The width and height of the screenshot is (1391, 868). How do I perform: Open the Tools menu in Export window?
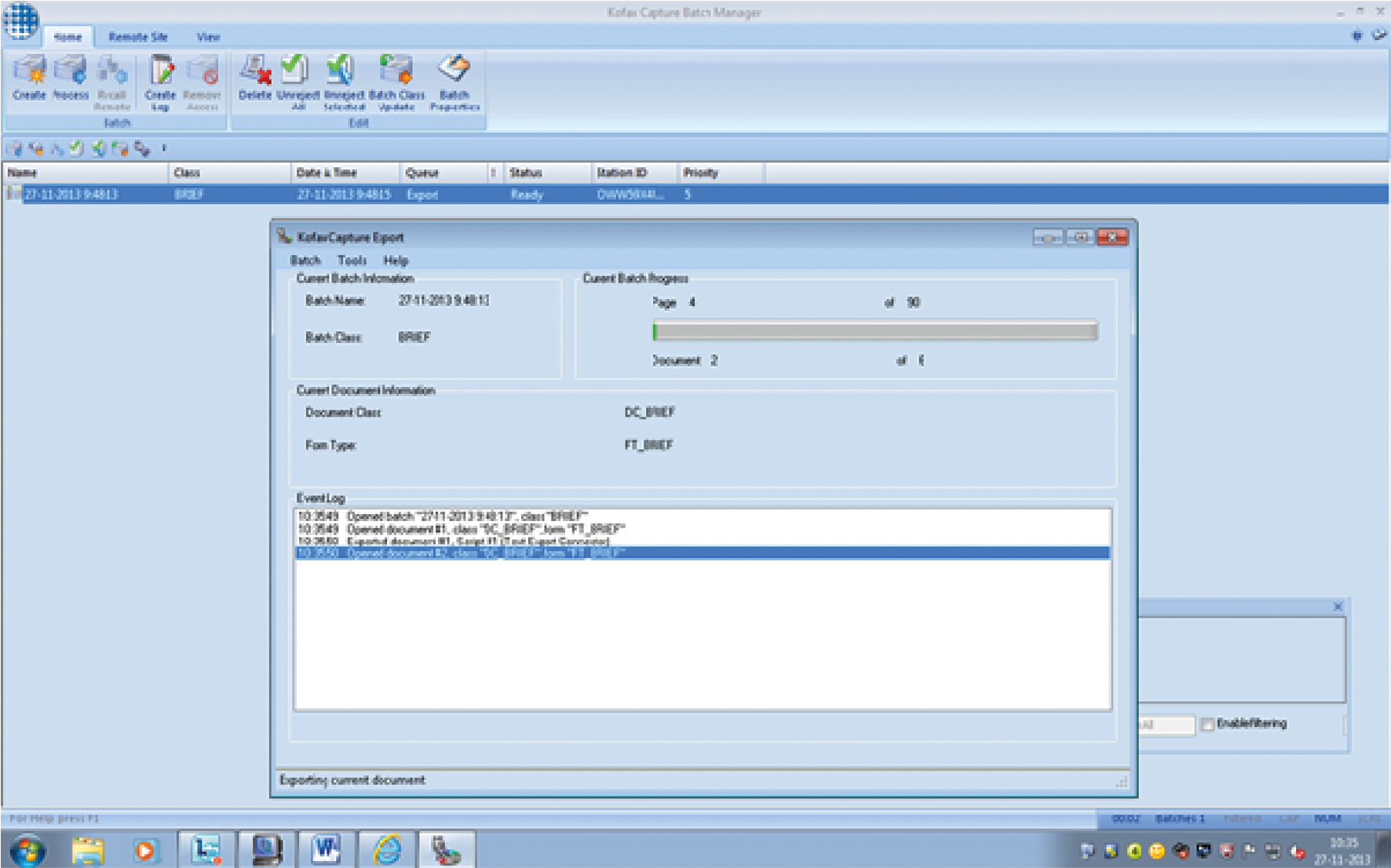[352, 261]
